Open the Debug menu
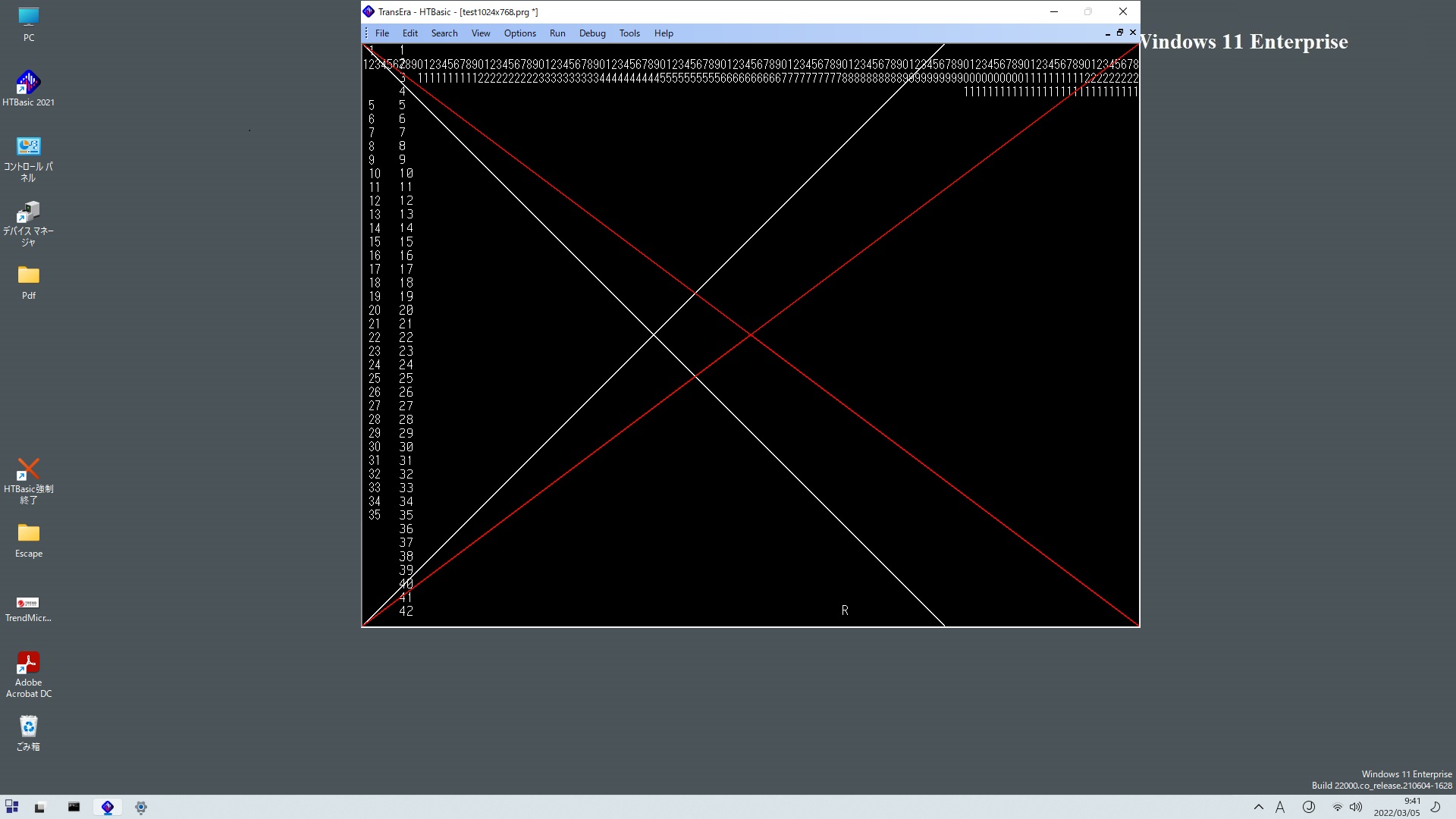Image resolution: width=1456 pixels, height=819 pixels. (x=592, y=33)
